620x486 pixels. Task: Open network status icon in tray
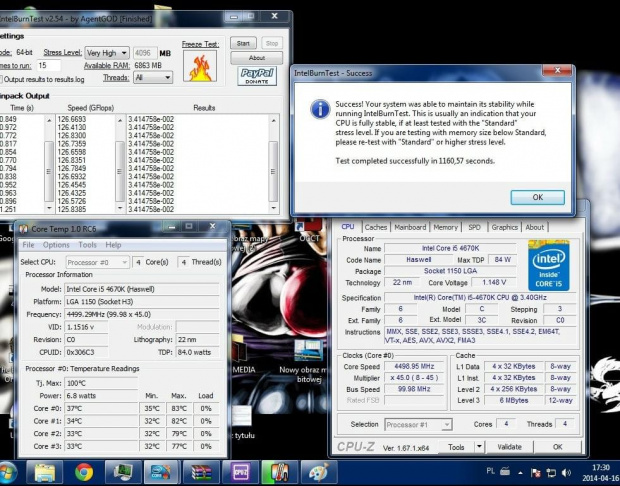[551, 473]
